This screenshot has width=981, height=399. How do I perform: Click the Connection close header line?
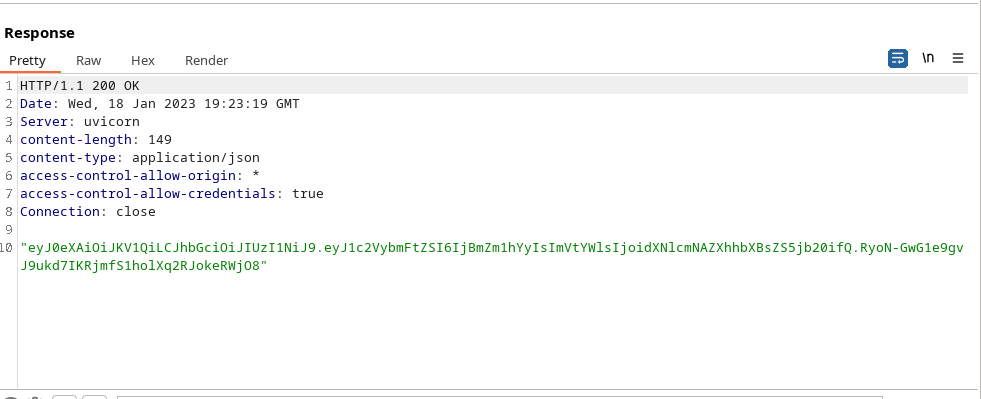[88, 211]
